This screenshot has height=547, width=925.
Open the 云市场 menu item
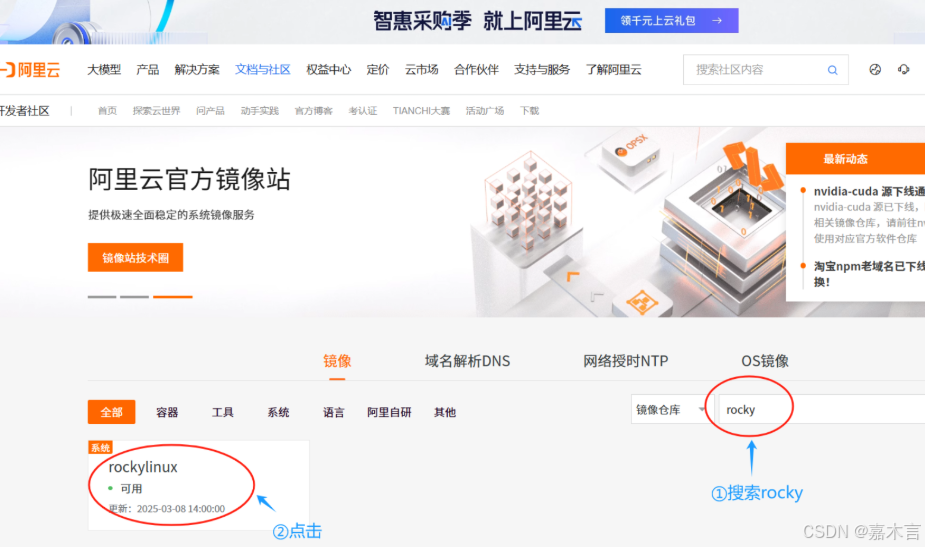click(x=421, y=70)
